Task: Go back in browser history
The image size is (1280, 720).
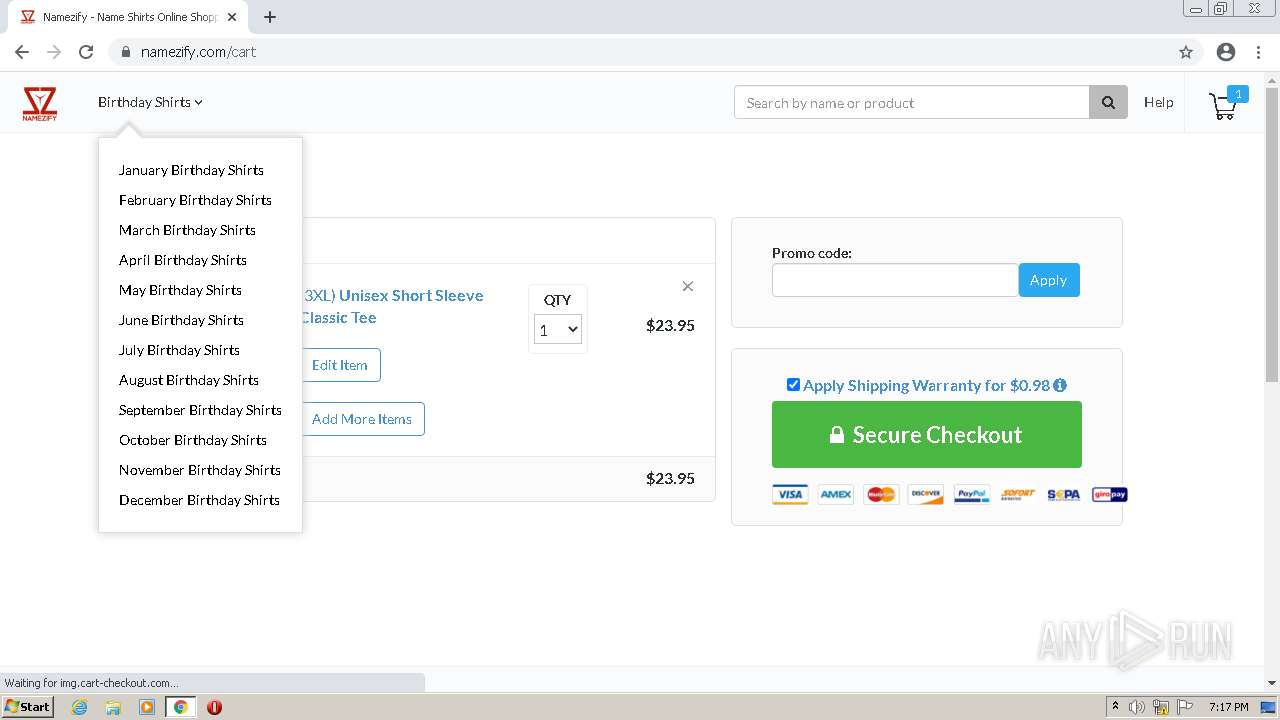Action: (22, 52)
